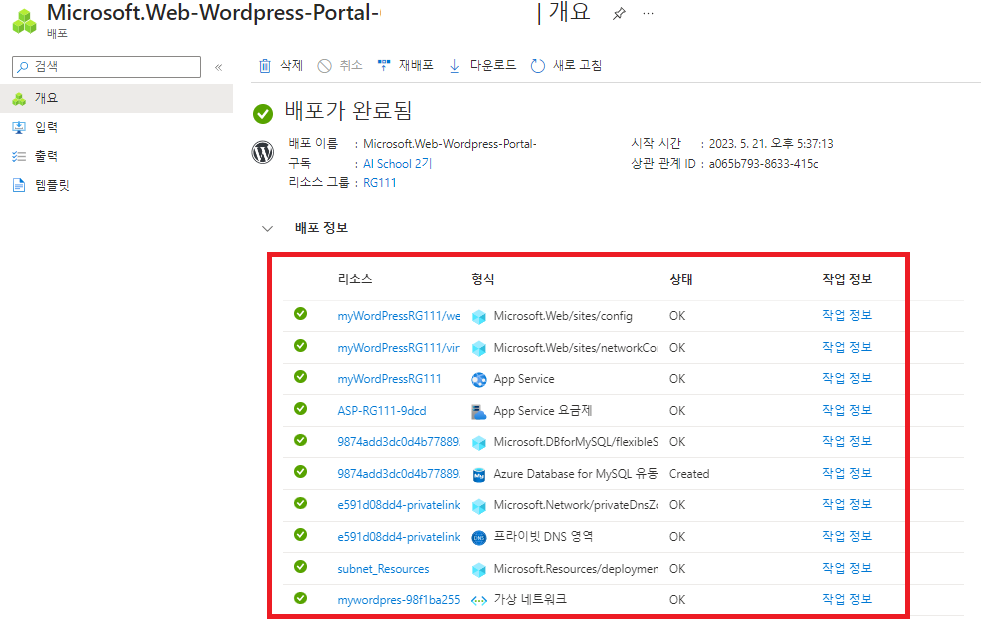
Task: Click the 형식 column header
Action: pyautogui.click(x=482, y=279)
